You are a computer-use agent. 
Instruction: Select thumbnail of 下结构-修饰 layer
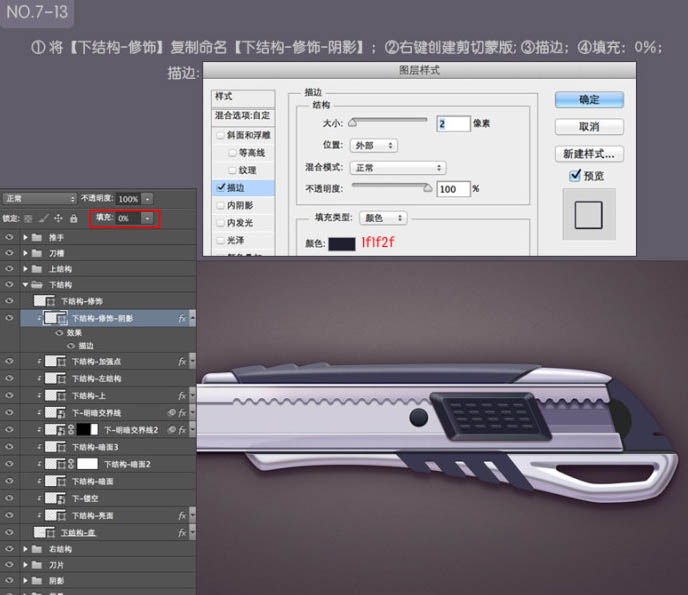(x=44, y=301)
